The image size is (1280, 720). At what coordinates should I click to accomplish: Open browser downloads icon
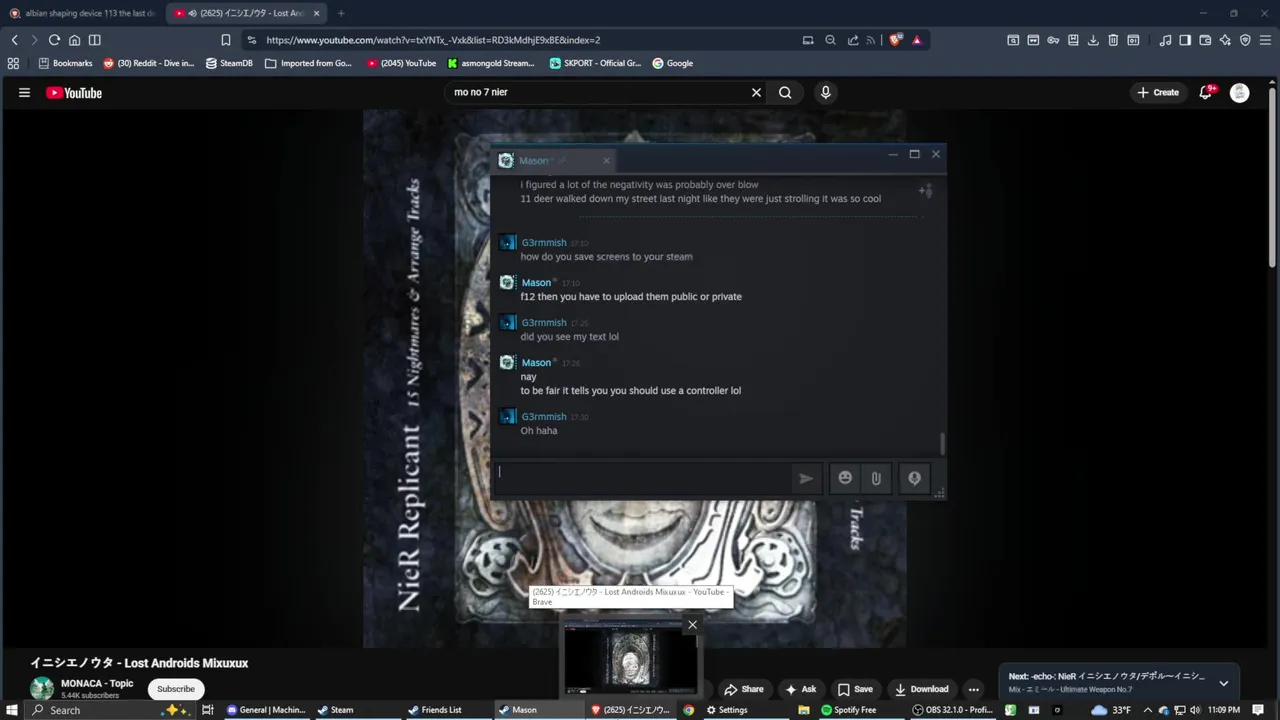coord(1093,40)
